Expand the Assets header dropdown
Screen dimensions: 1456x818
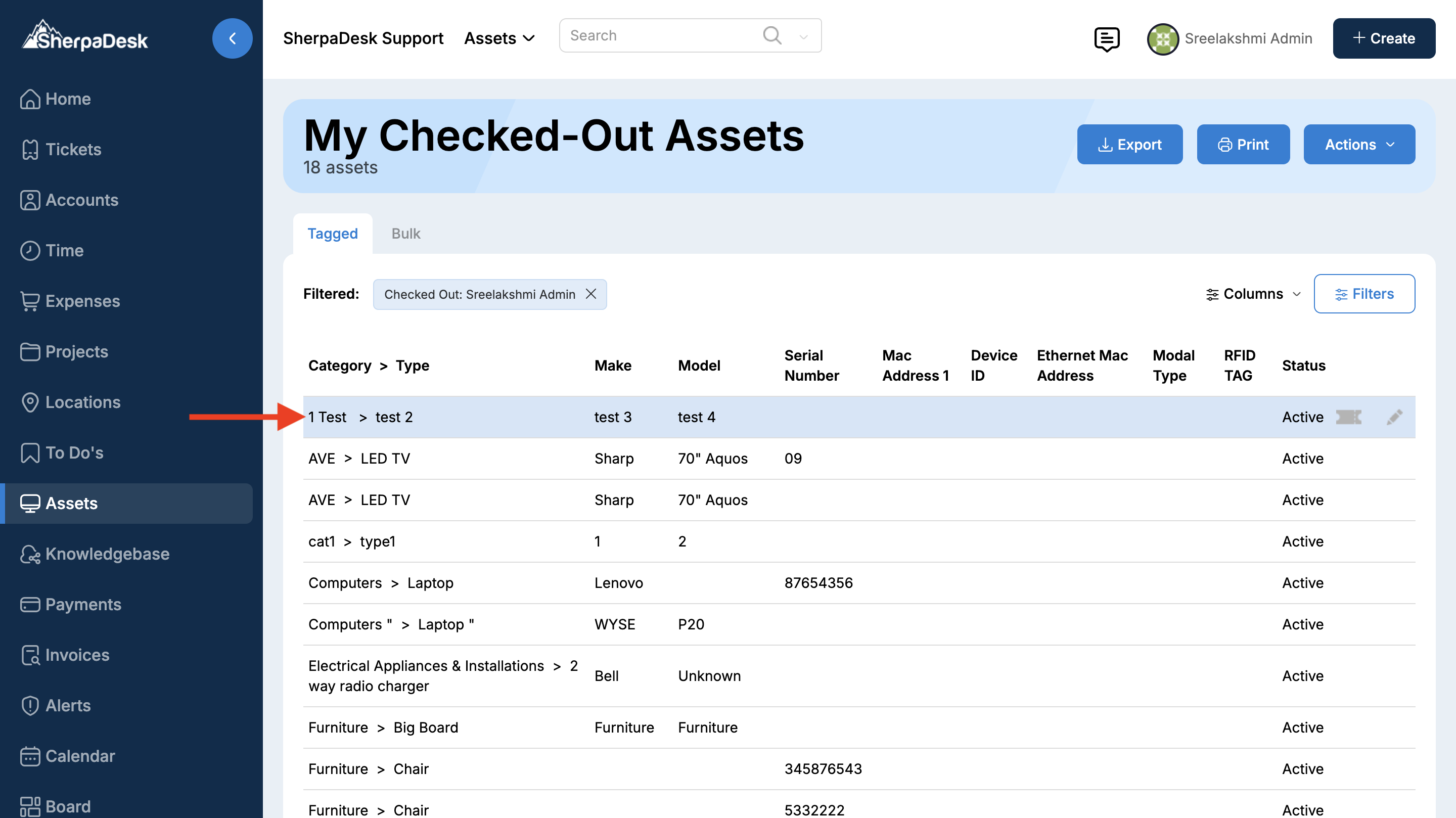tap(499, 38)
